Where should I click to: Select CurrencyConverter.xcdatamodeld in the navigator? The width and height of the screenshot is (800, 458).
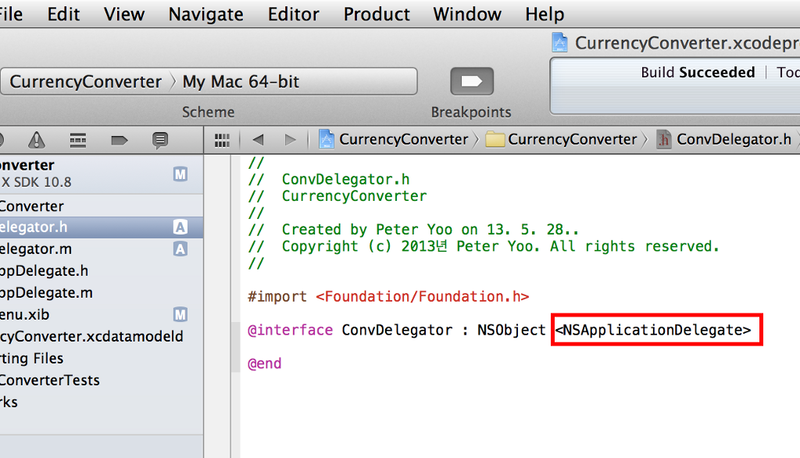click(x=92, y=336)
